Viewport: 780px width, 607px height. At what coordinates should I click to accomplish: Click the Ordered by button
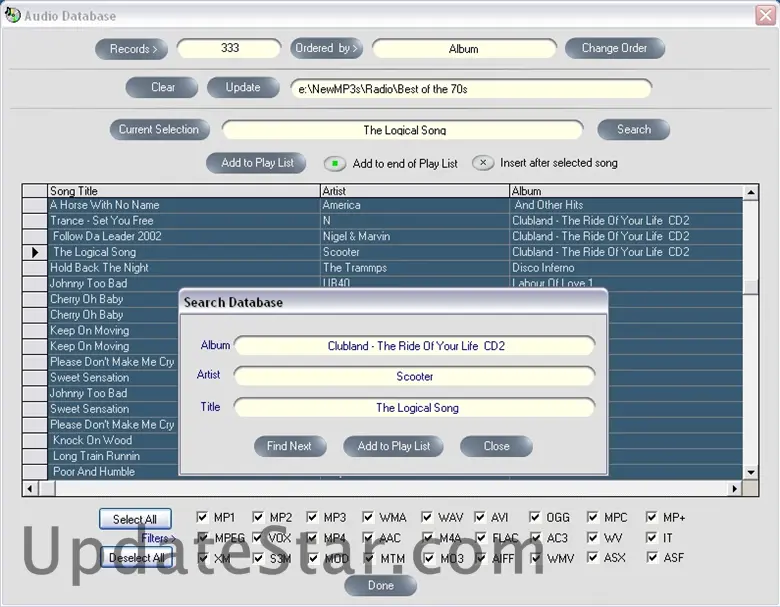[x=326, y=48]
